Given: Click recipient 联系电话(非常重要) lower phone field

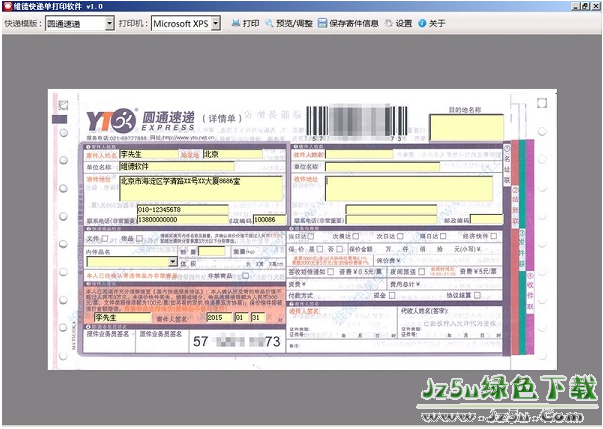Looking at the screenshot, I should pyautogui.click(x=391, y=220).
